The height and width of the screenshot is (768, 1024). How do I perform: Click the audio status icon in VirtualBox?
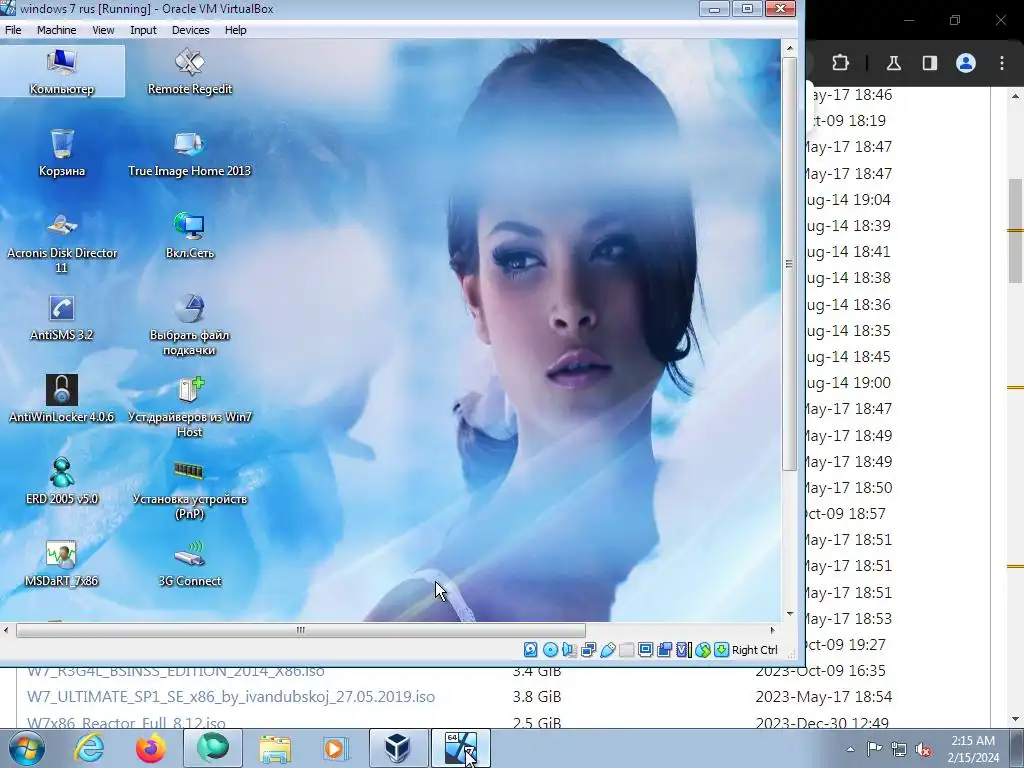[569, 650]
